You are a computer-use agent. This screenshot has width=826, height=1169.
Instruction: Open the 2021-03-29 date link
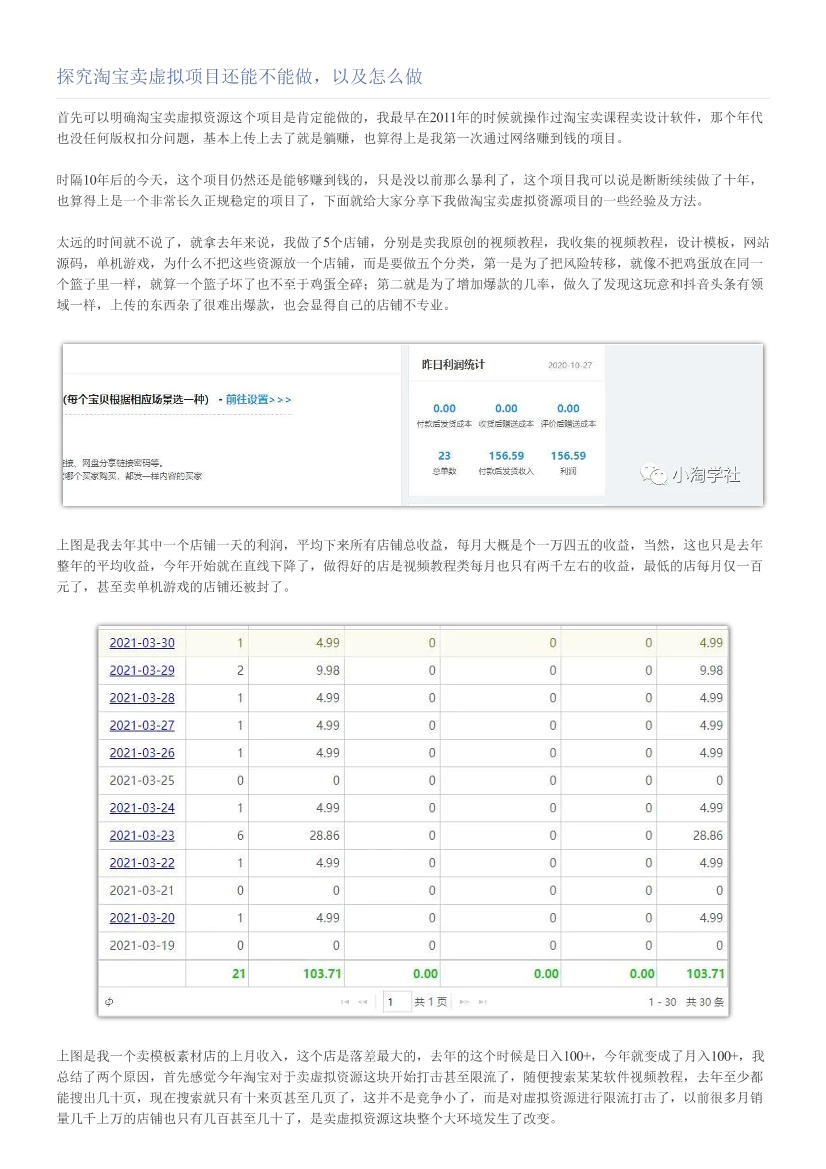[142, 670]
